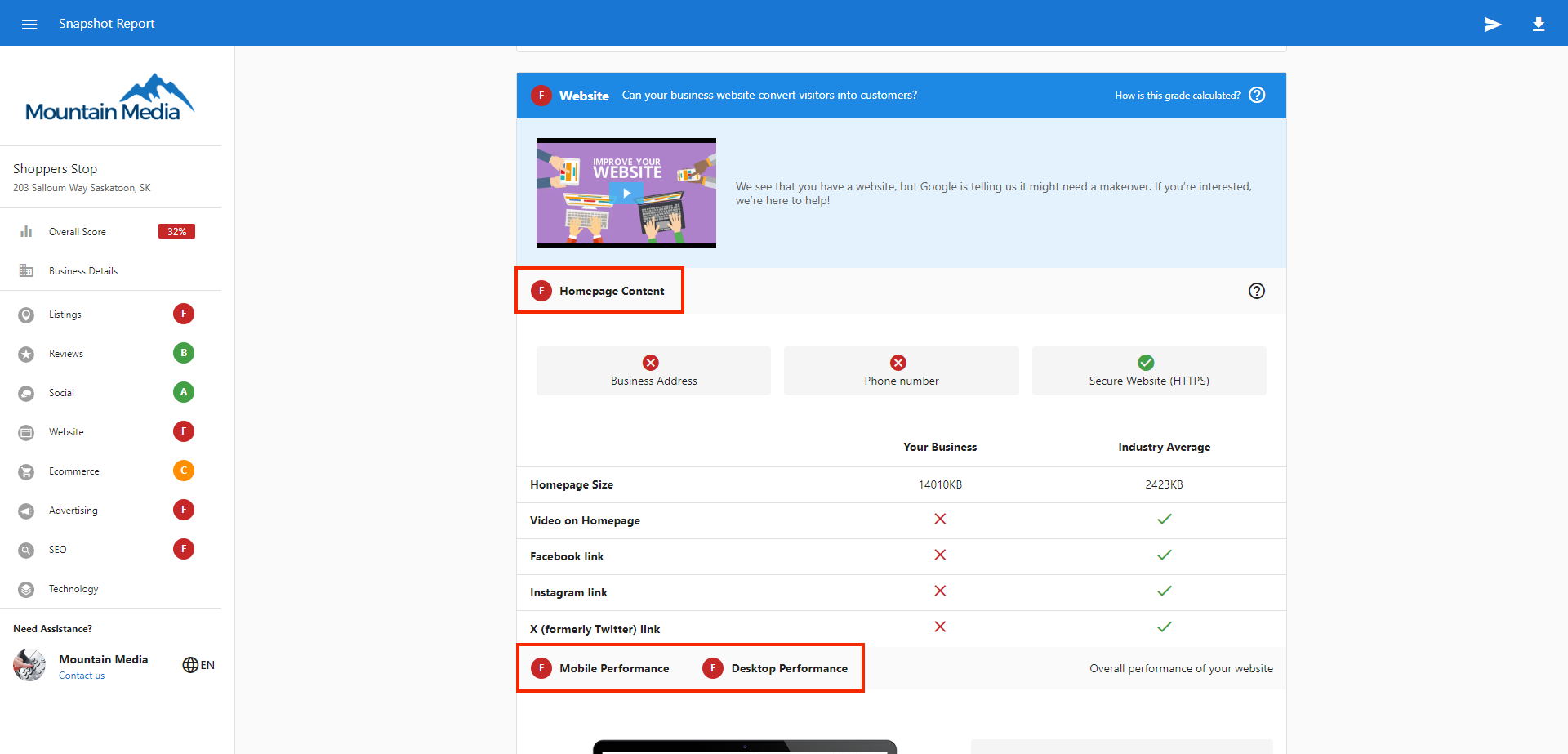Viewport: 1568px width, 754px height.
Task: Click the Mountain Media contact avatar
Action: tap(29, 665)
